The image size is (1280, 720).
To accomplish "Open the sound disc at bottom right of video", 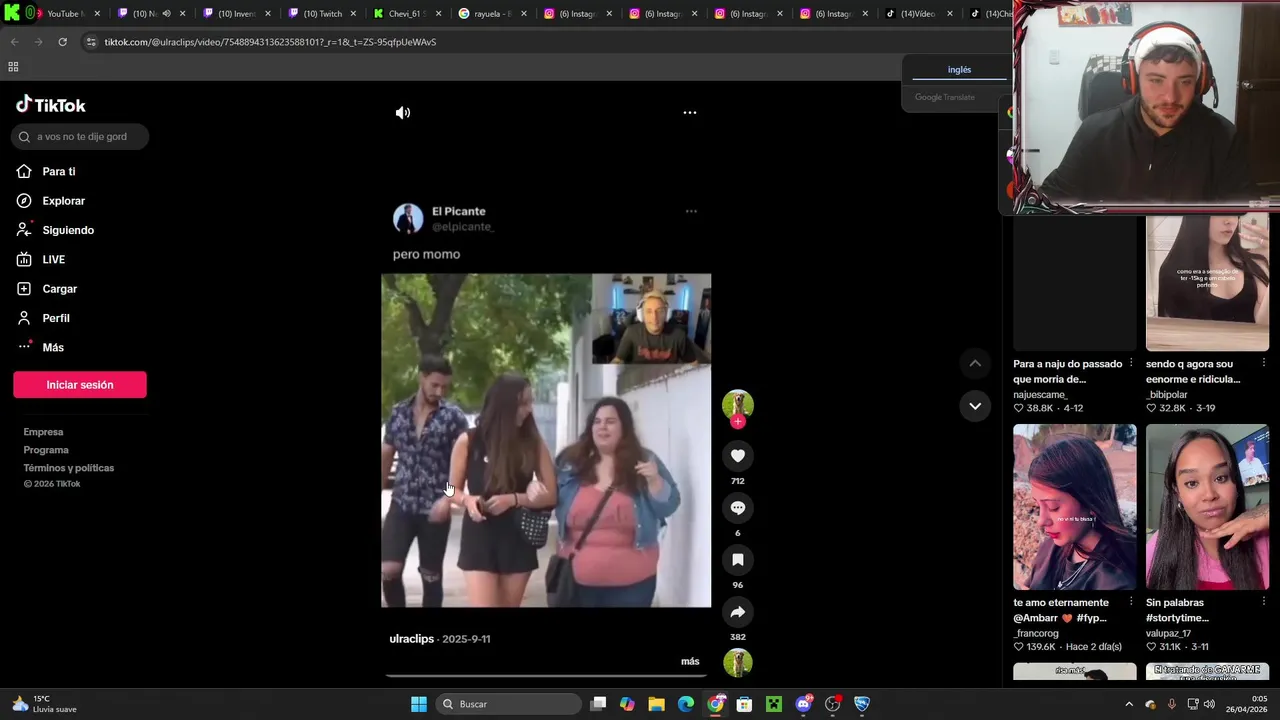I will (x=738, y=662).
